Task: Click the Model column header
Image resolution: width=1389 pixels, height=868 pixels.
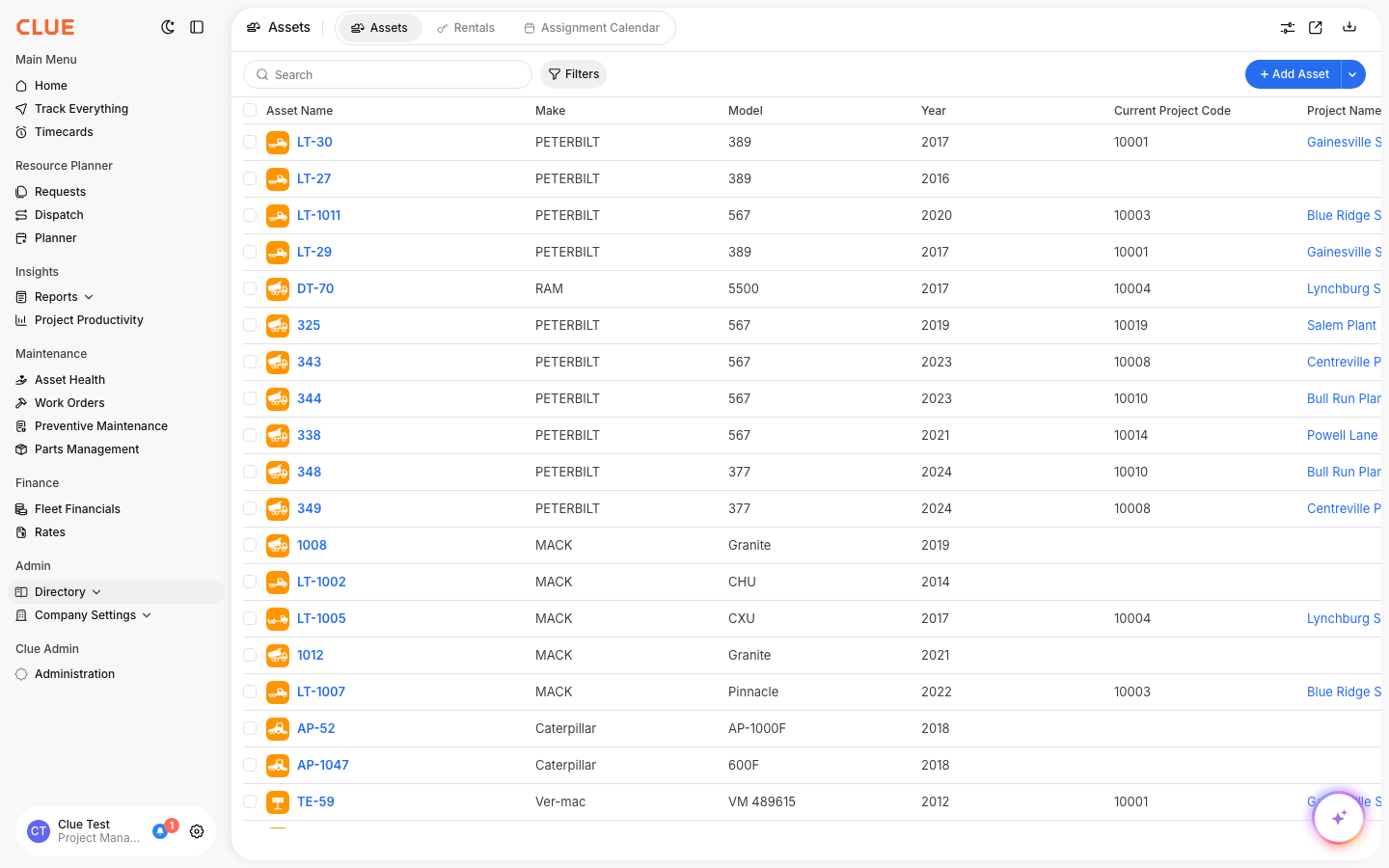Action: coord(746,111)
